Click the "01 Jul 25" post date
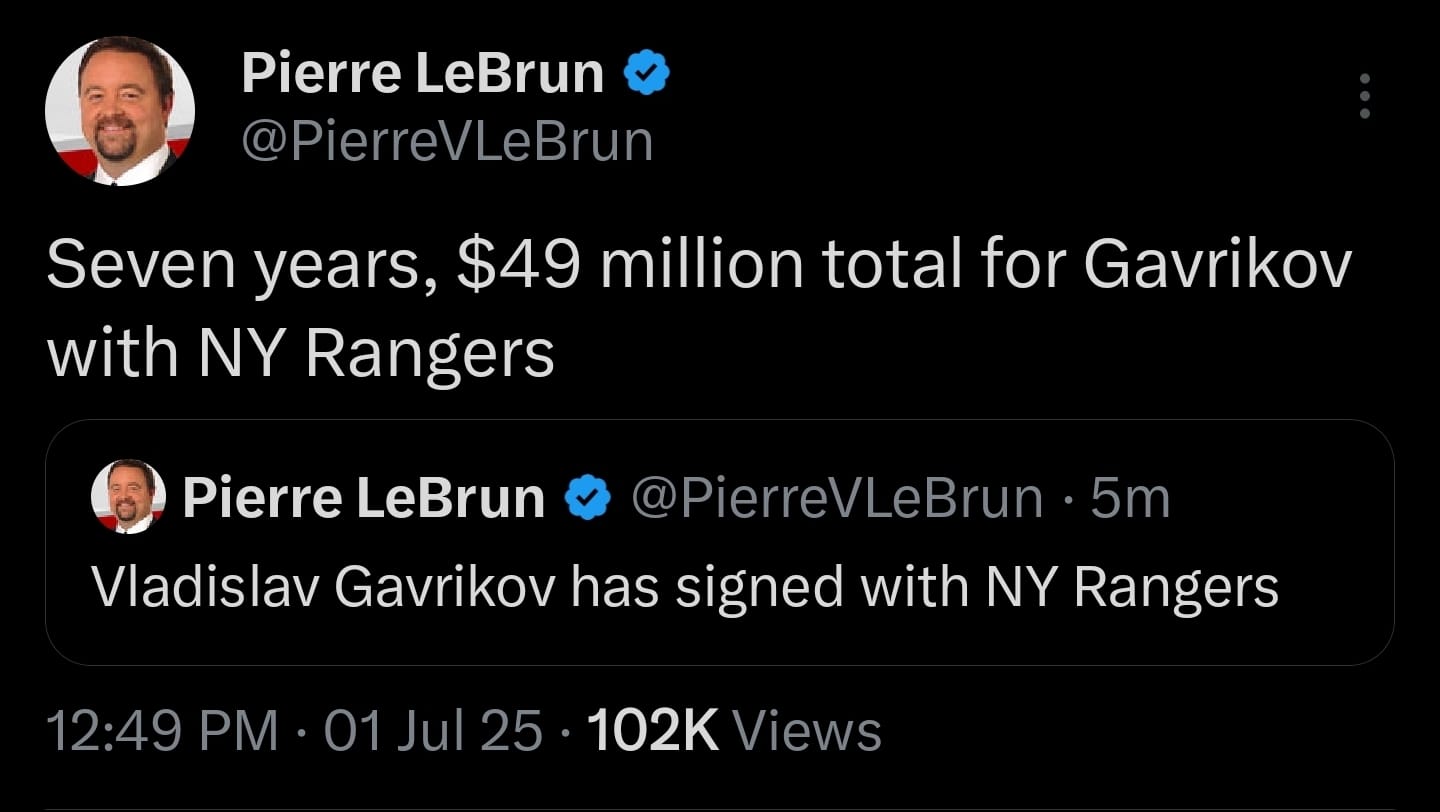 pos(430,731)
